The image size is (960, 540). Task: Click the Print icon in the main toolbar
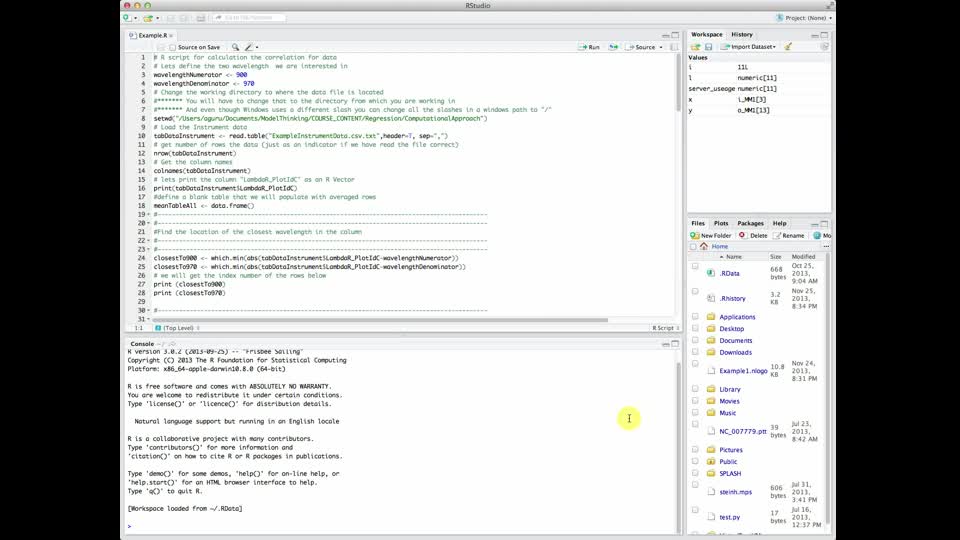click(201, 18)
